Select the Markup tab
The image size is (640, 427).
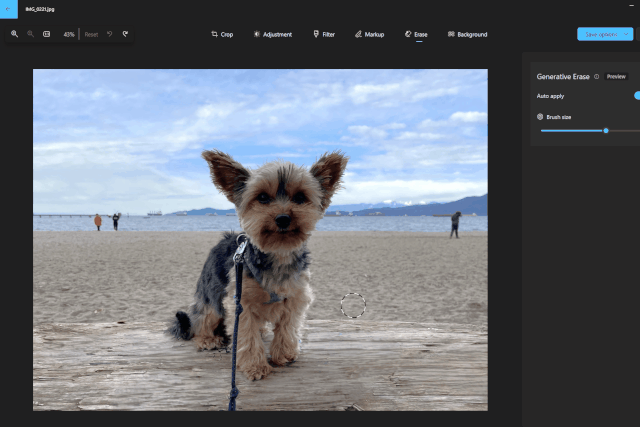click(x=369, y=34)
